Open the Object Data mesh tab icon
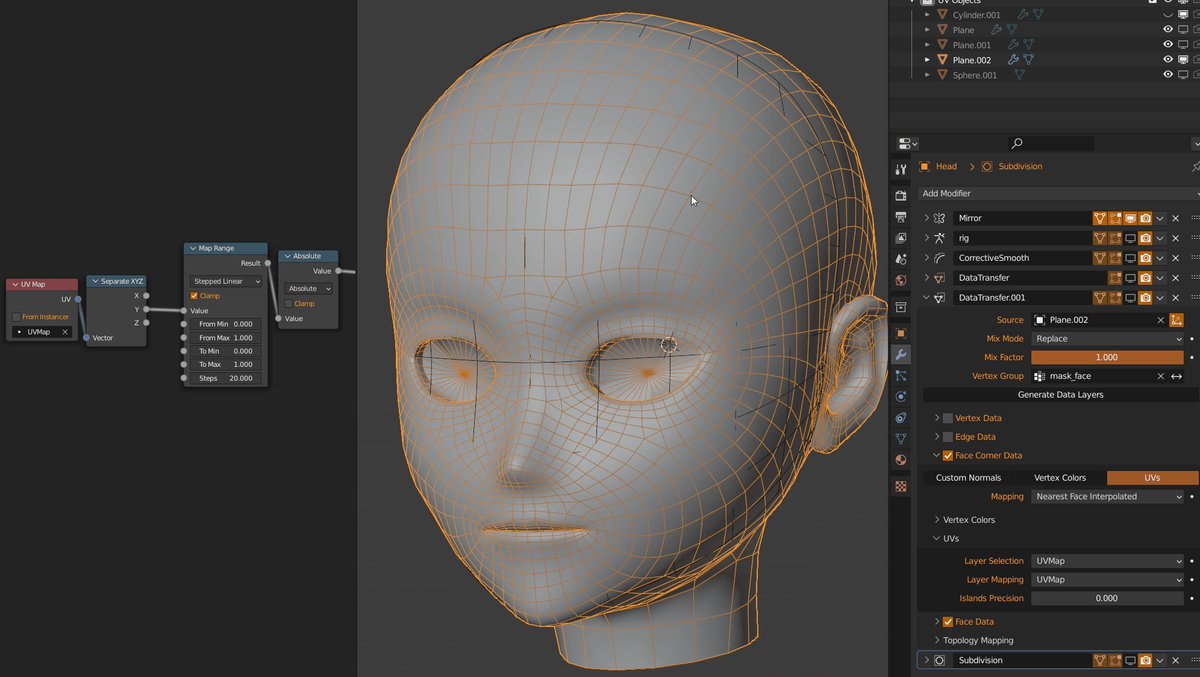1200x677 pixels. click(x=901, y=438)
